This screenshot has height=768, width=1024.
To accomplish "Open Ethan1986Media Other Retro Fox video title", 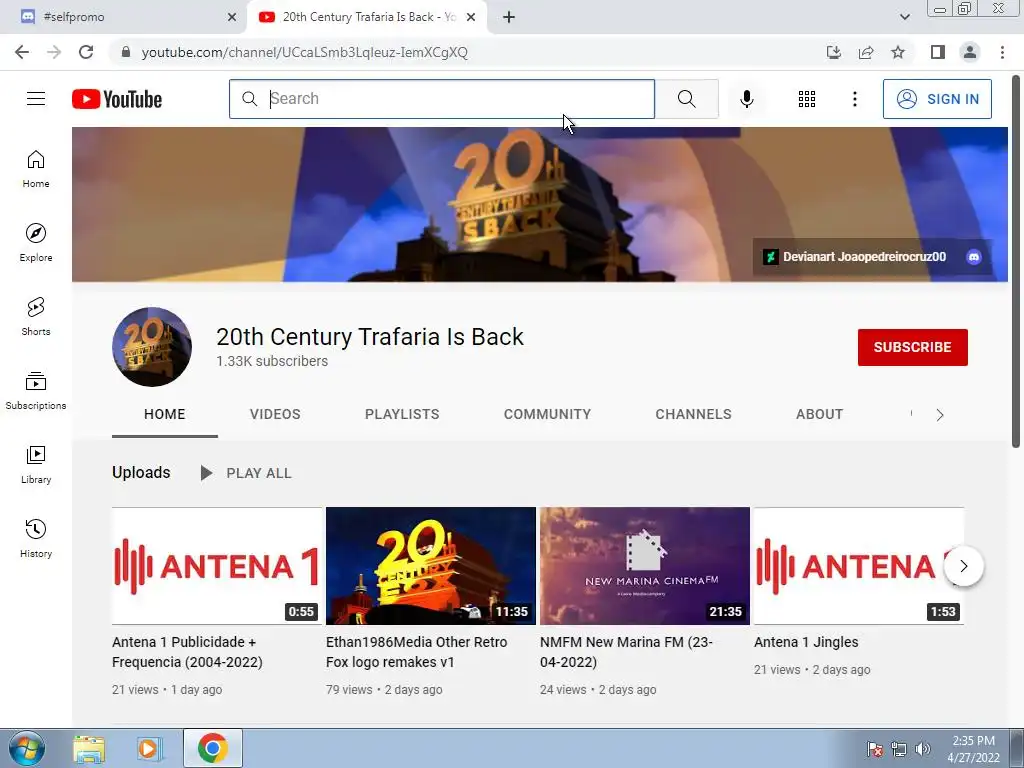I will click(417, 652).
